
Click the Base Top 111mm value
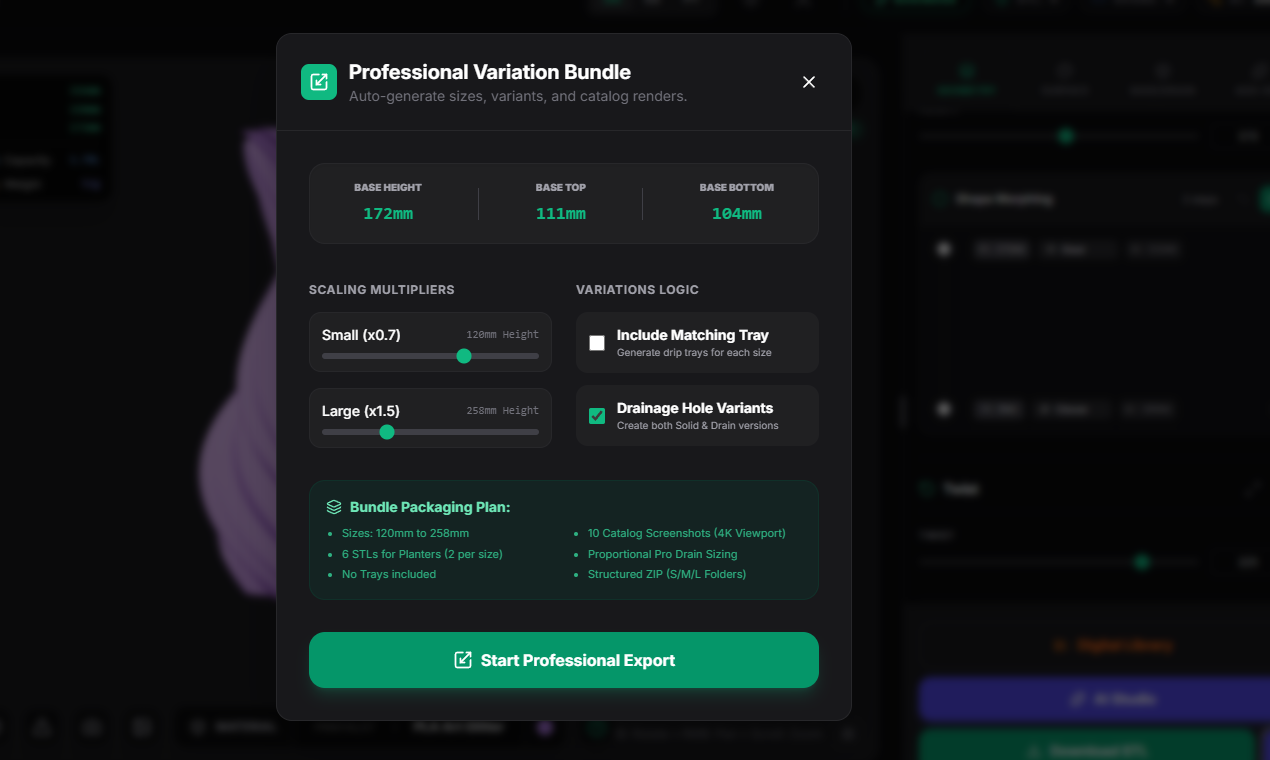(561, 214)
